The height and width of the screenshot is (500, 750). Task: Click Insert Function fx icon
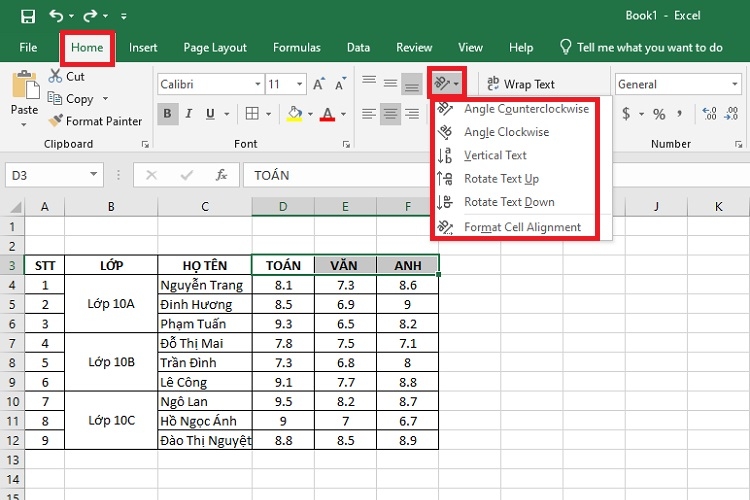221,175
